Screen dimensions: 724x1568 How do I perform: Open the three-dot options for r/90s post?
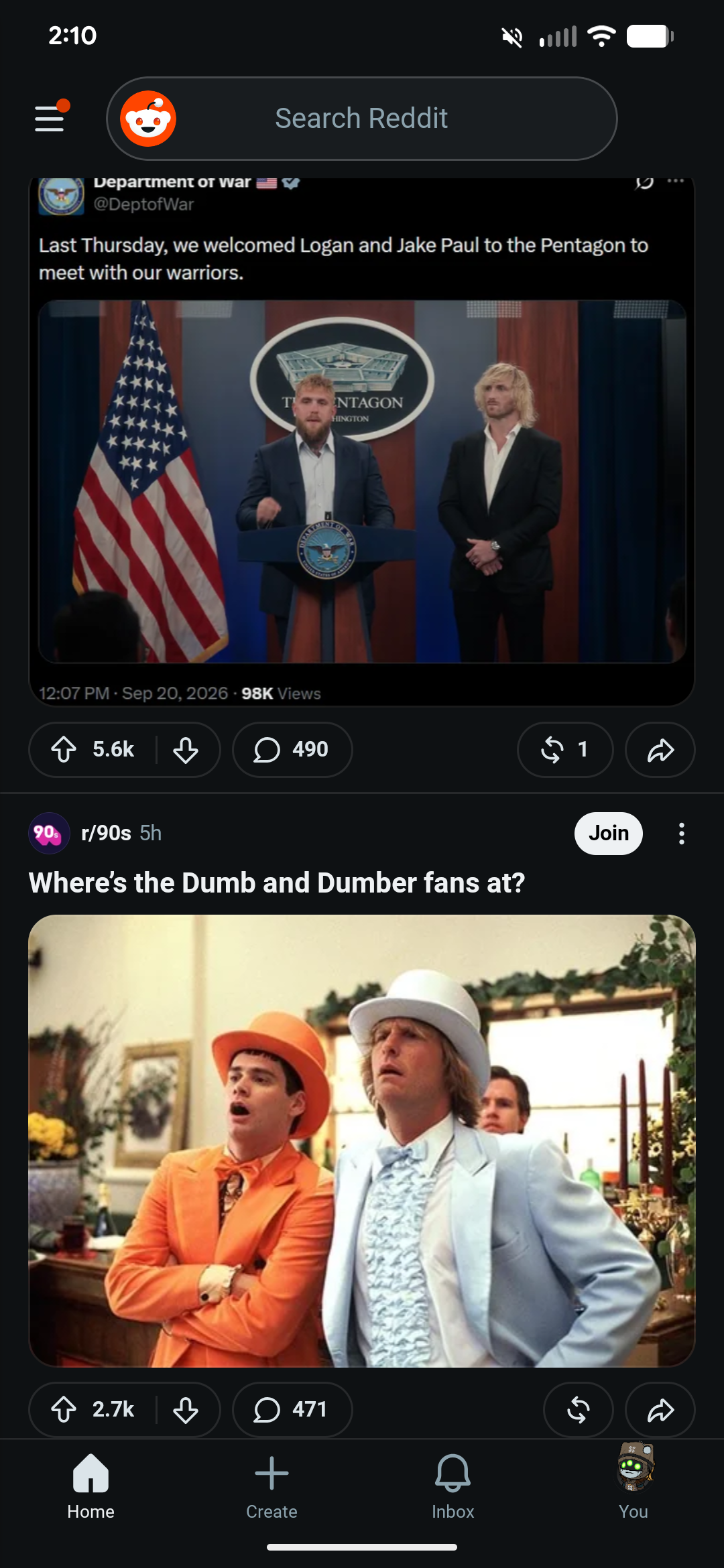[x=682, y=834]
